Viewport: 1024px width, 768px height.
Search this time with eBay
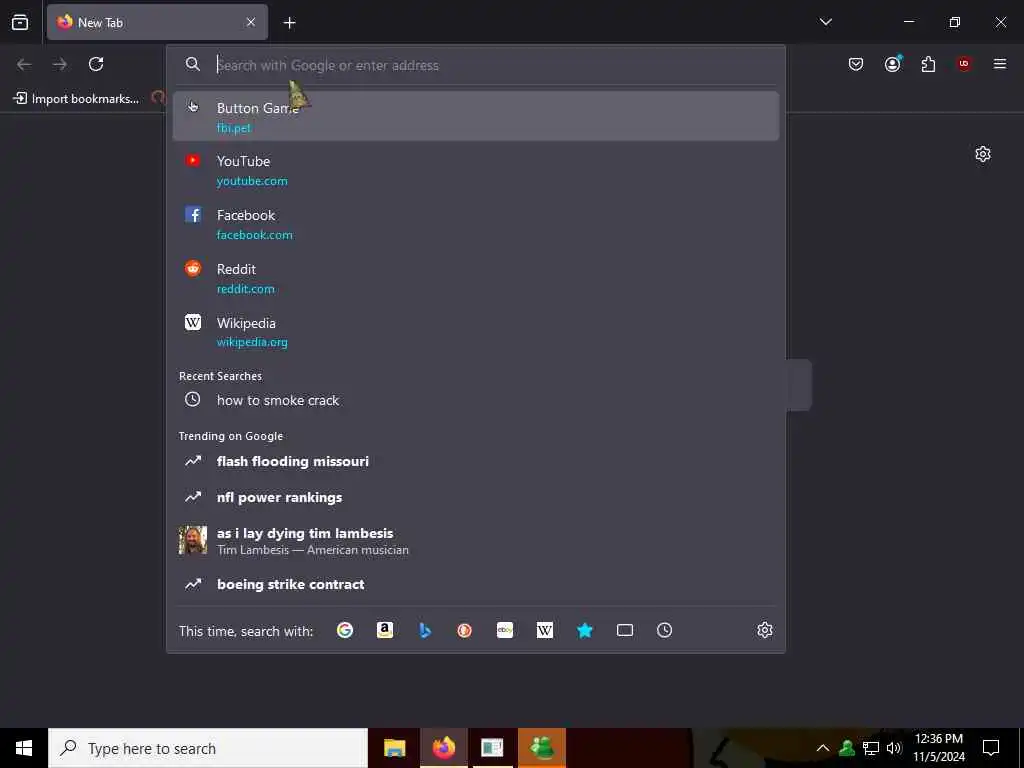pyautogui.click(x=505, y=630)
